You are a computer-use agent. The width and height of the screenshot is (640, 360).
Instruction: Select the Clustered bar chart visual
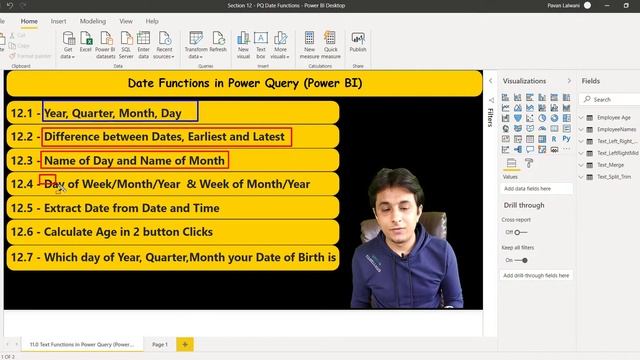click(x=530, y=97)
